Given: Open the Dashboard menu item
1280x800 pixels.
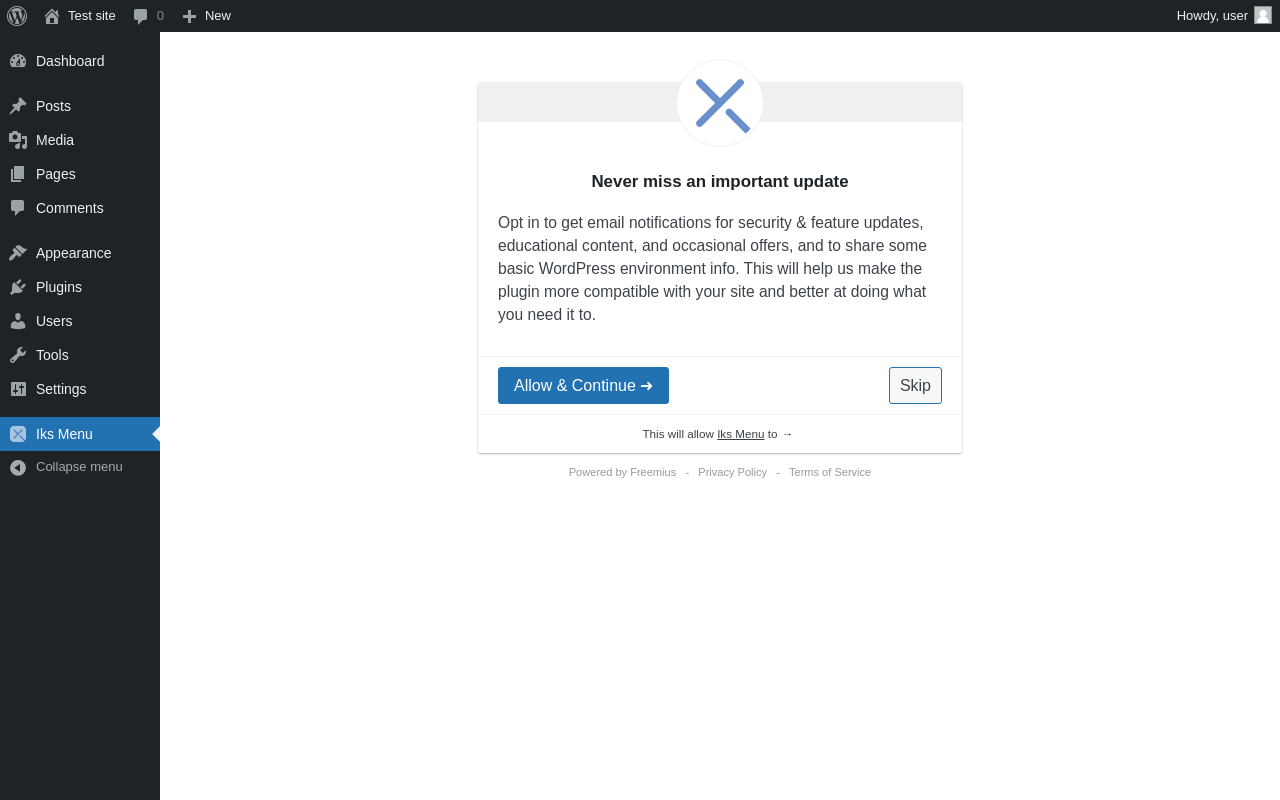Looking at the screenshot, I should coord(70,61).
